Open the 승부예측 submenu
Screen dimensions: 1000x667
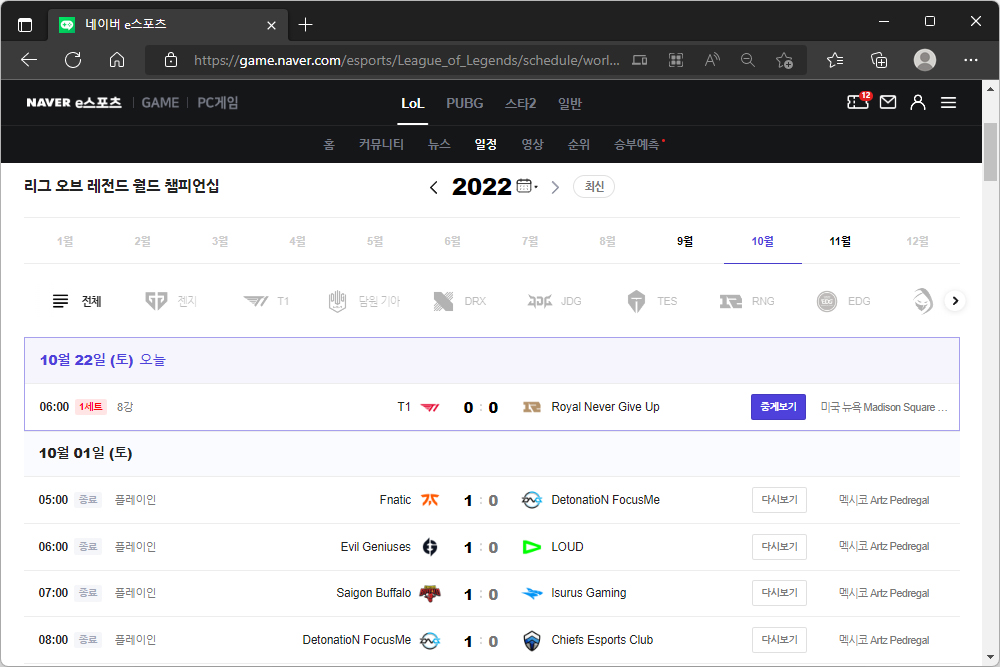pos(636,145)
